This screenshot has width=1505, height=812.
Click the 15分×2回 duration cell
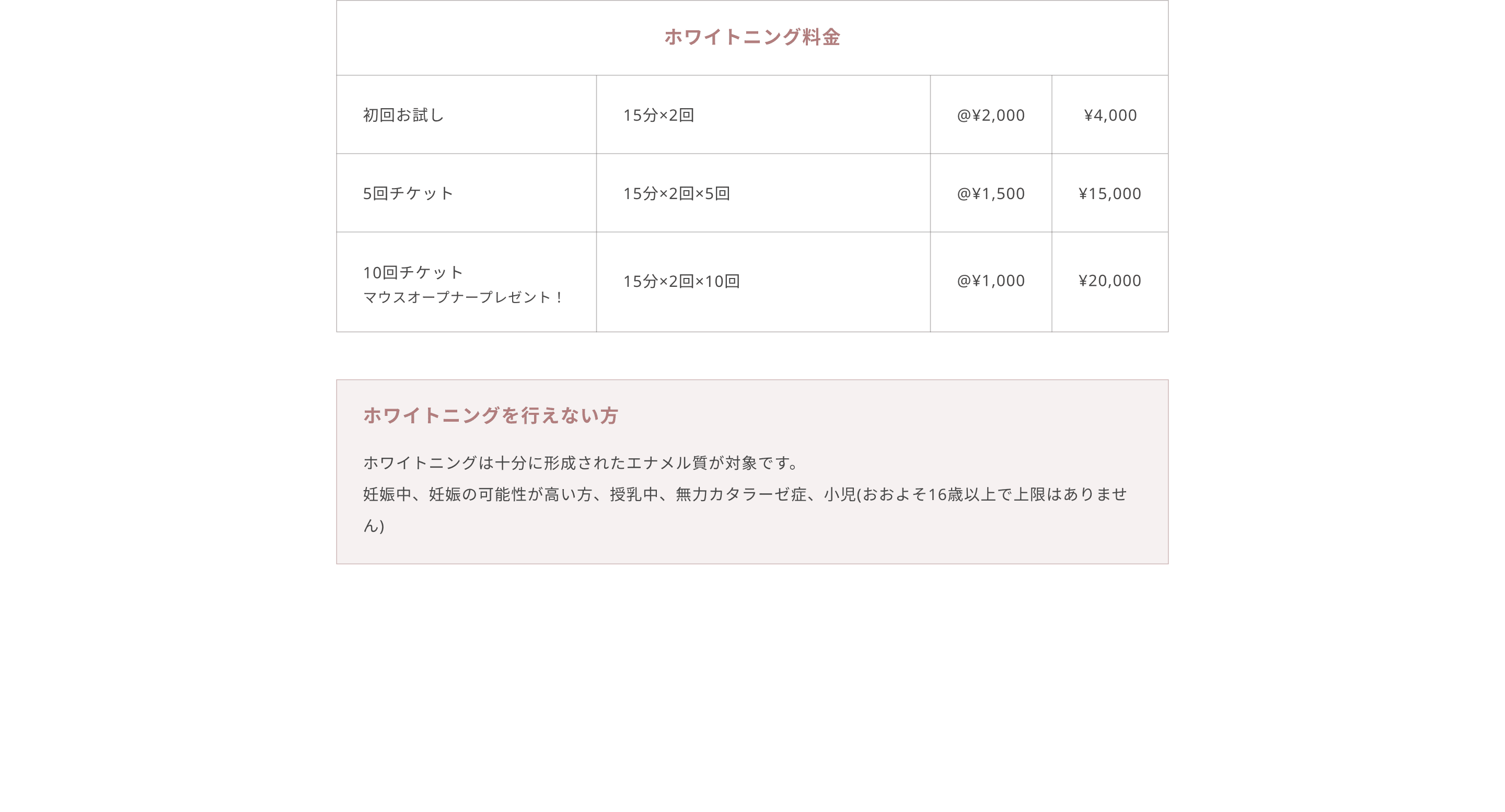click(658, 115)
